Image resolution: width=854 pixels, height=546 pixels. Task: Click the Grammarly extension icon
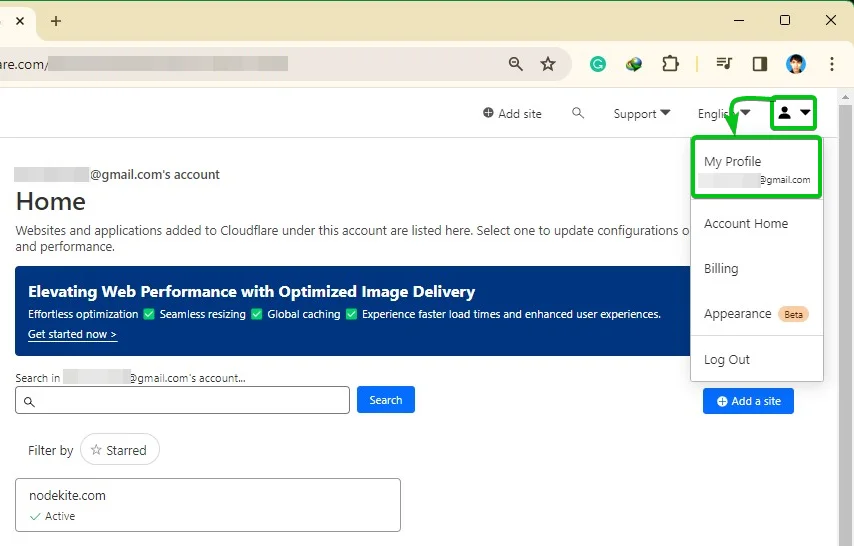pyautogui.click(x=598, y=64)
